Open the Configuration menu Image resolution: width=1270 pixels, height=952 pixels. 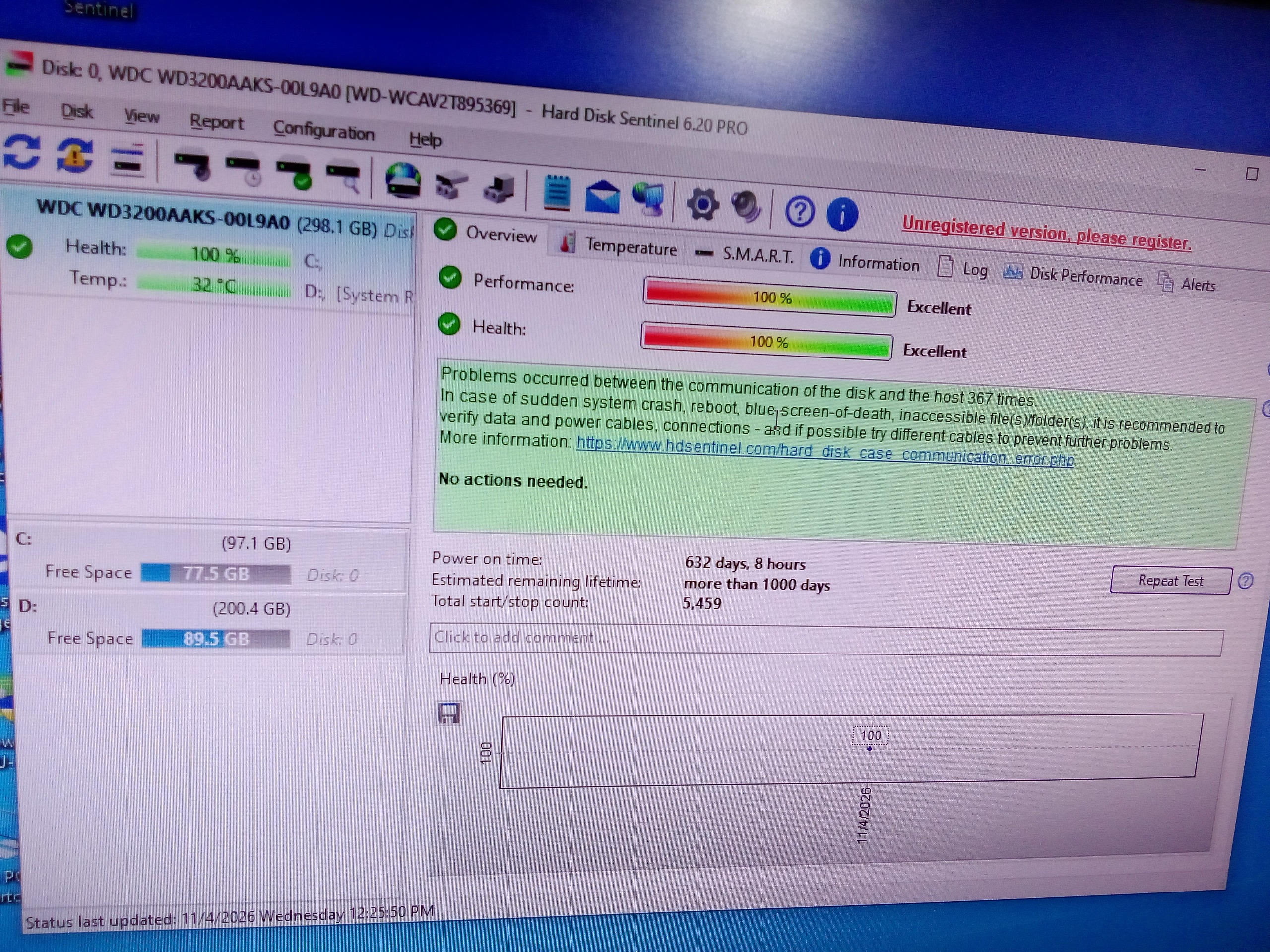tap(323, 131)
